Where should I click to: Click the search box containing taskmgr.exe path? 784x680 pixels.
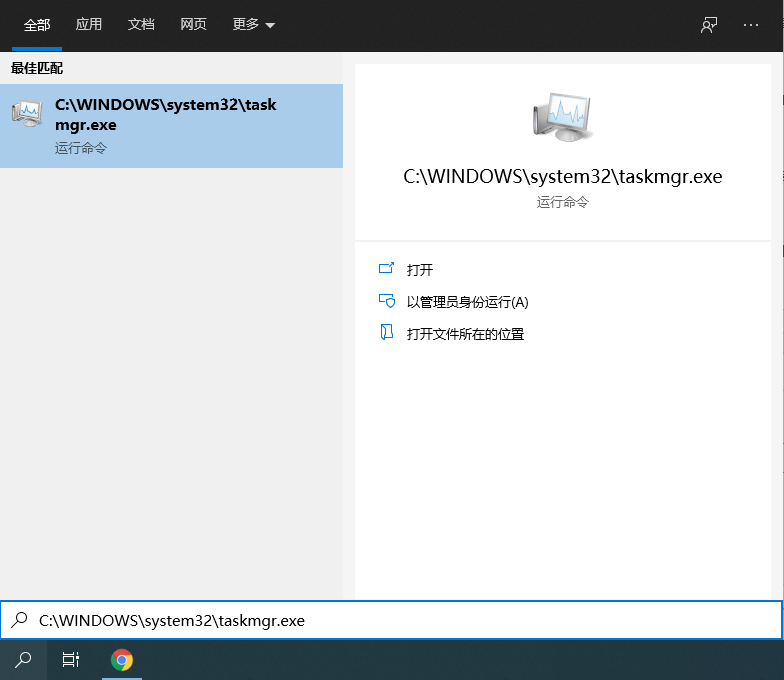pyautogui.click(x=392, y=620)
